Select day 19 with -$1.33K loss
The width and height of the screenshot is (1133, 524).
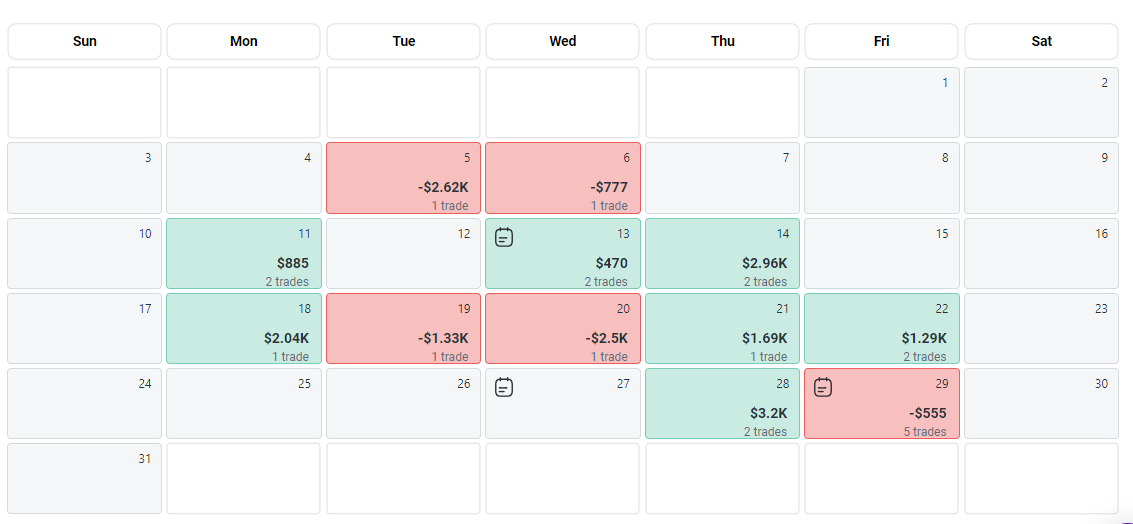[404, 329]
